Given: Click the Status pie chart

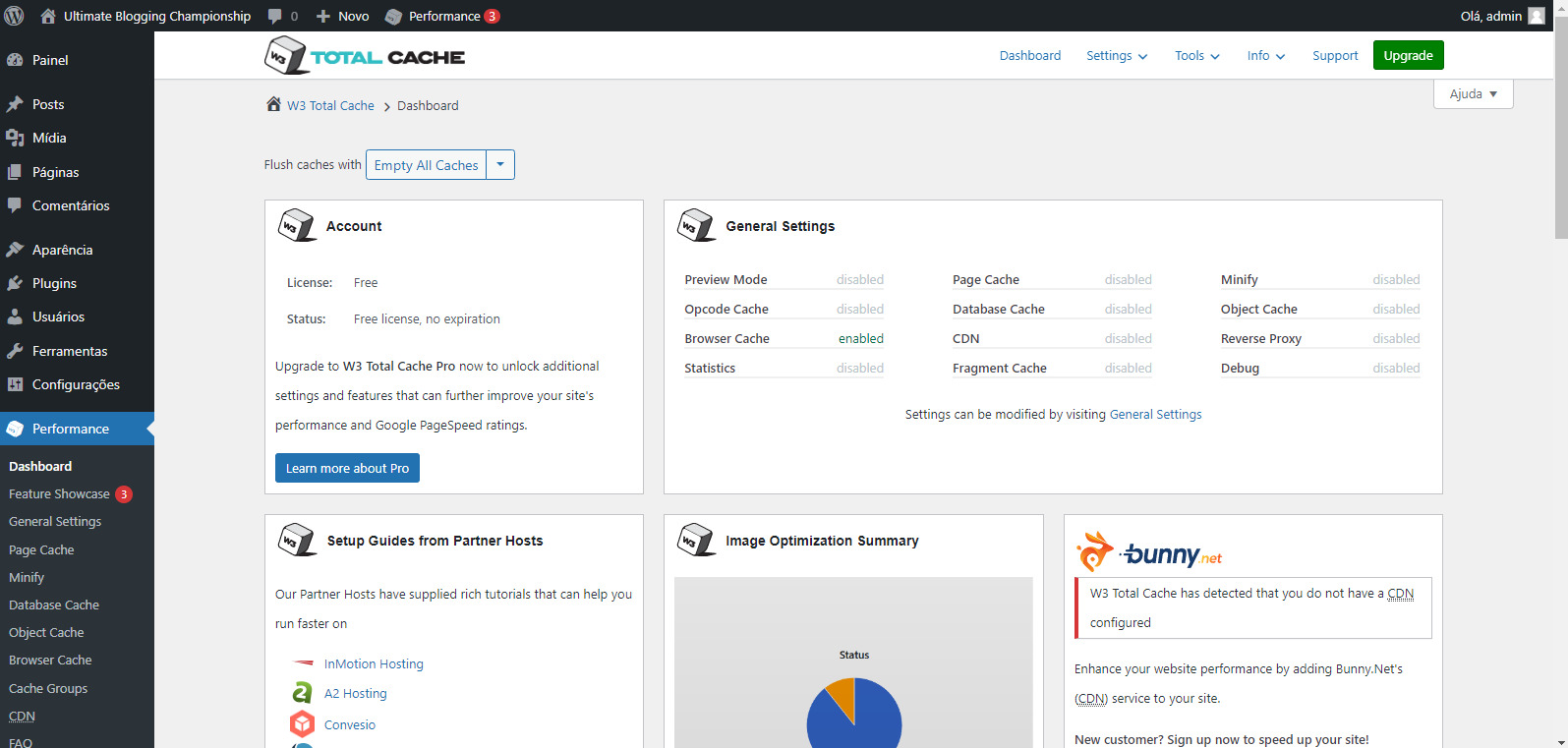Looking at the screenshot, I should click(x=854, y=714).
